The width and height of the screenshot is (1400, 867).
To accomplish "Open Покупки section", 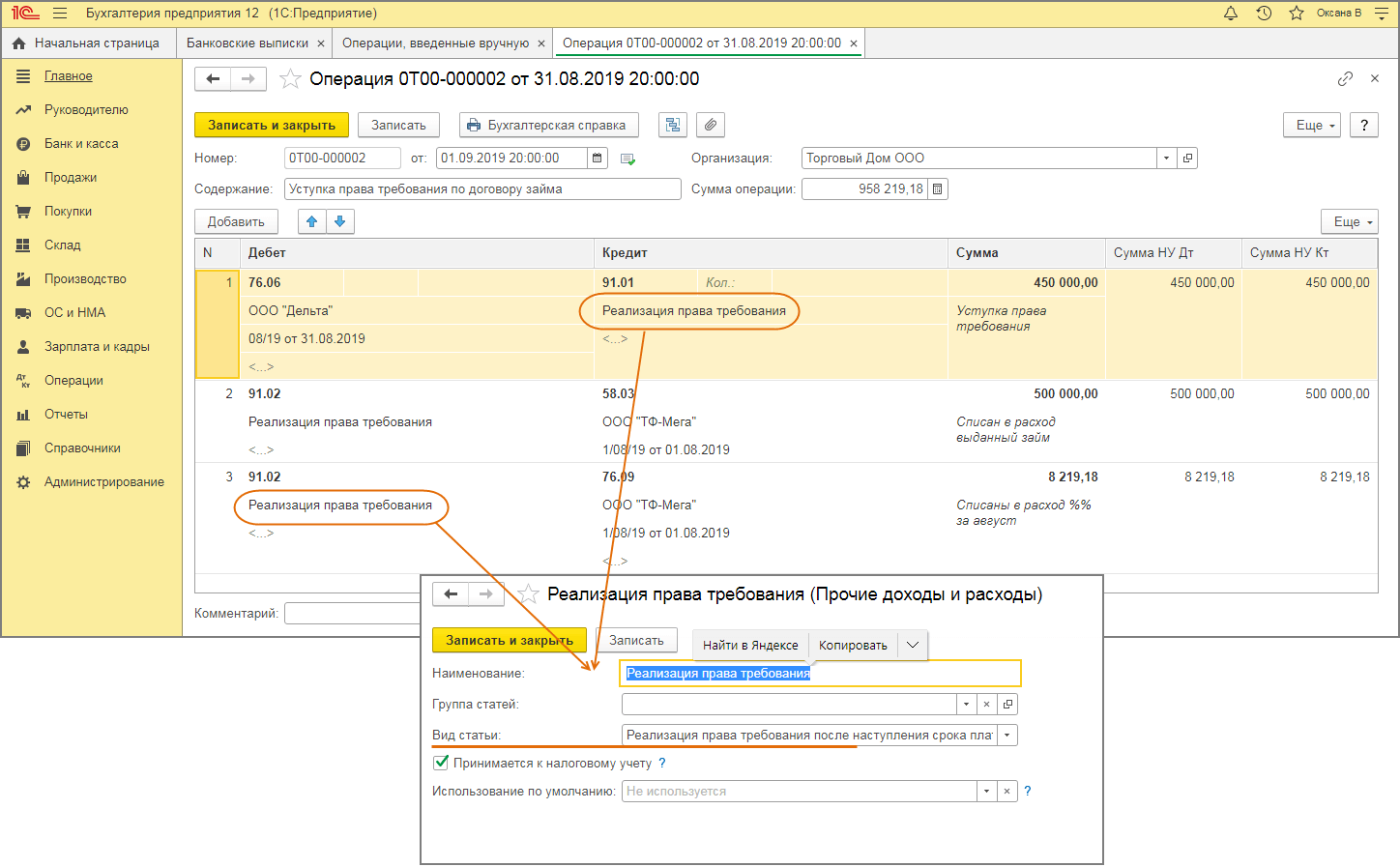I will tap(68, 212).
